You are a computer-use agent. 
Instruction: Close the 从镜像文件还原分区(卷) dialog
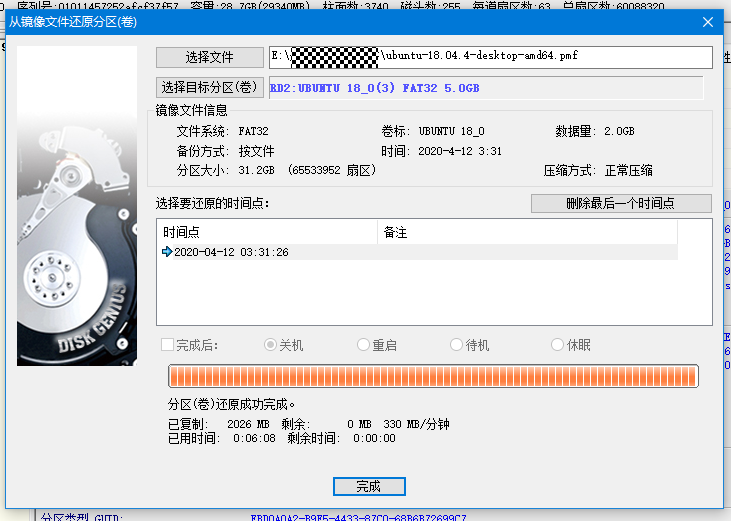708,22
